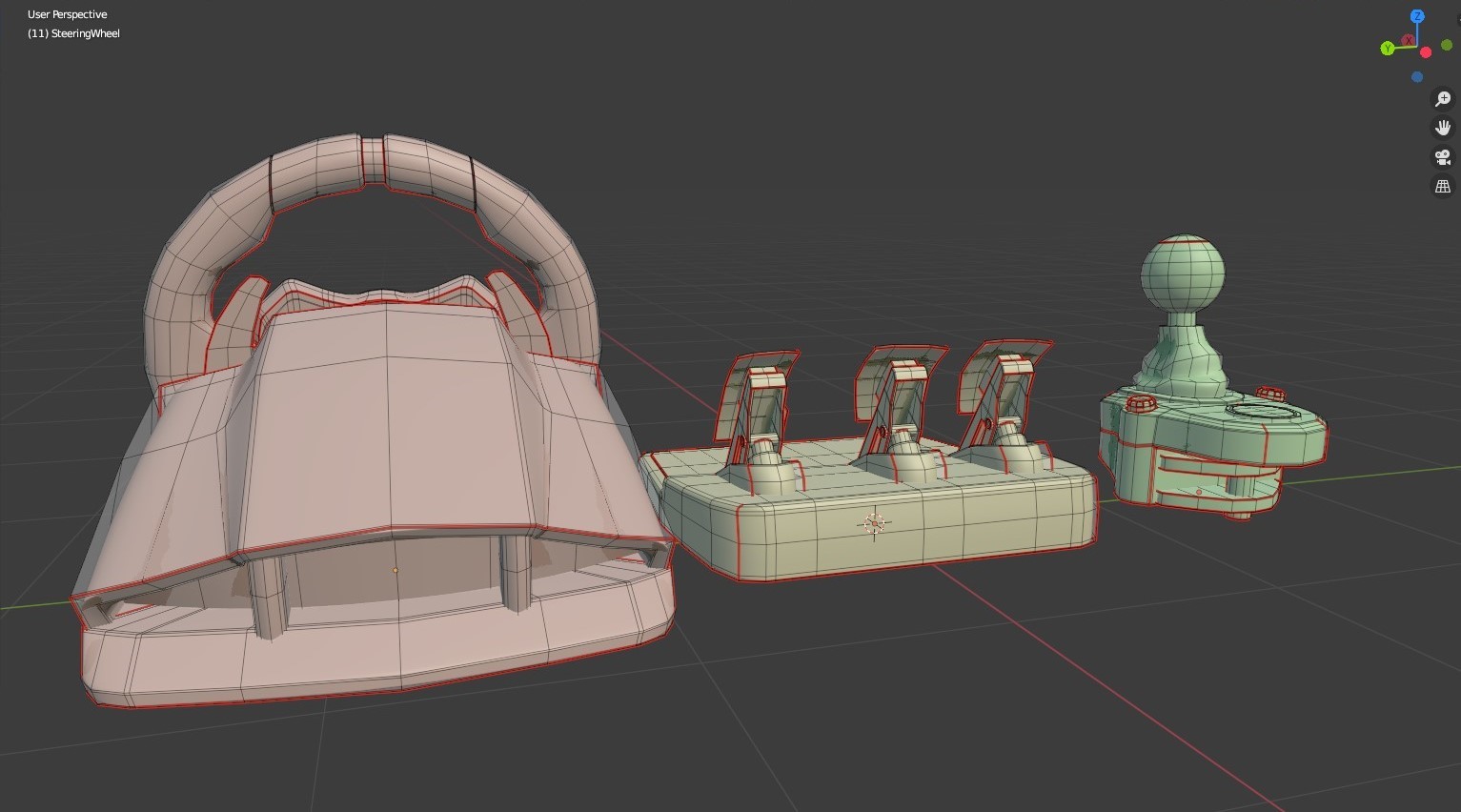The width and height of the screenshot is (1461, 812).
Task: Switch to orthographic using the grid icon
Action: coord(1443,186)
